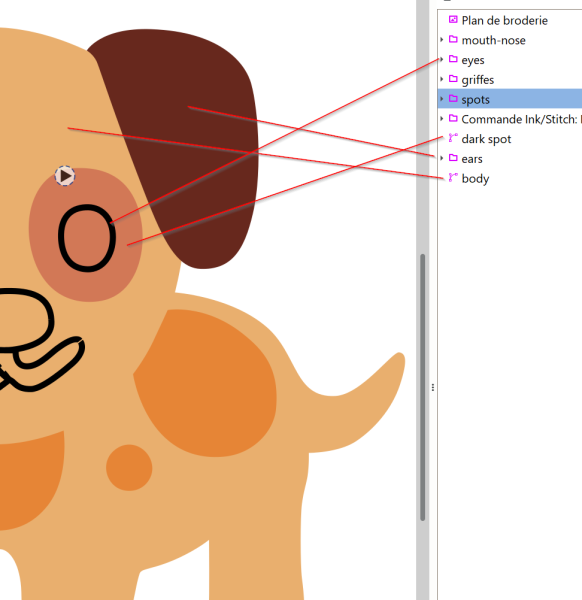Click the small orange circle spot

129,468
